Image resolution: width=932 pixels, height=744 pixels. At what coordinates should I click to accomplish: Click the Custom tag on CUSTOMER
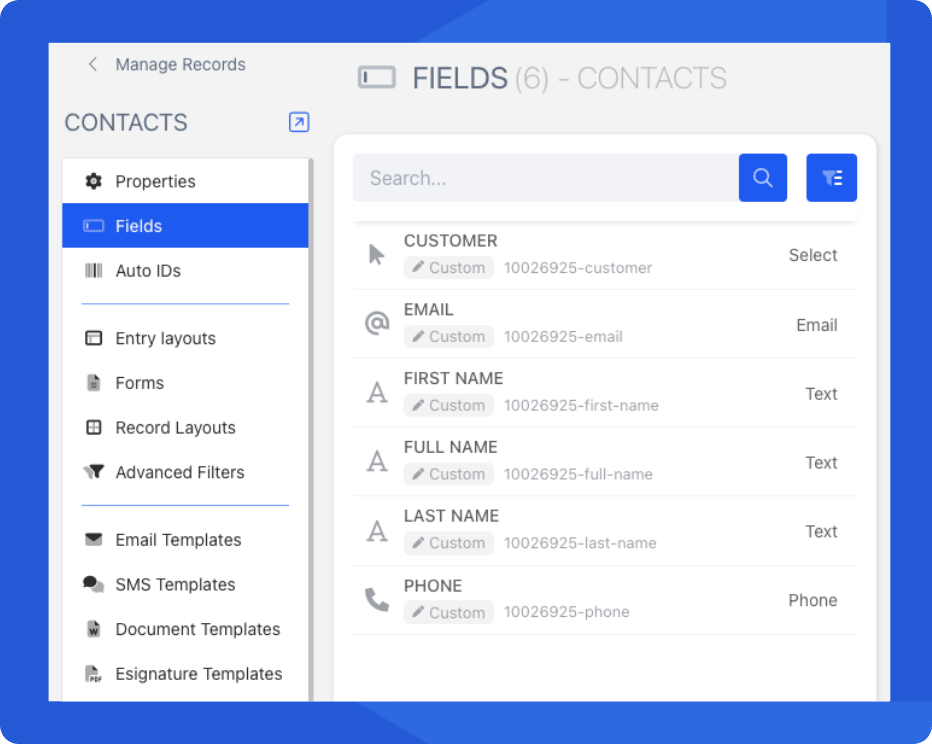(x=449, y=267)
